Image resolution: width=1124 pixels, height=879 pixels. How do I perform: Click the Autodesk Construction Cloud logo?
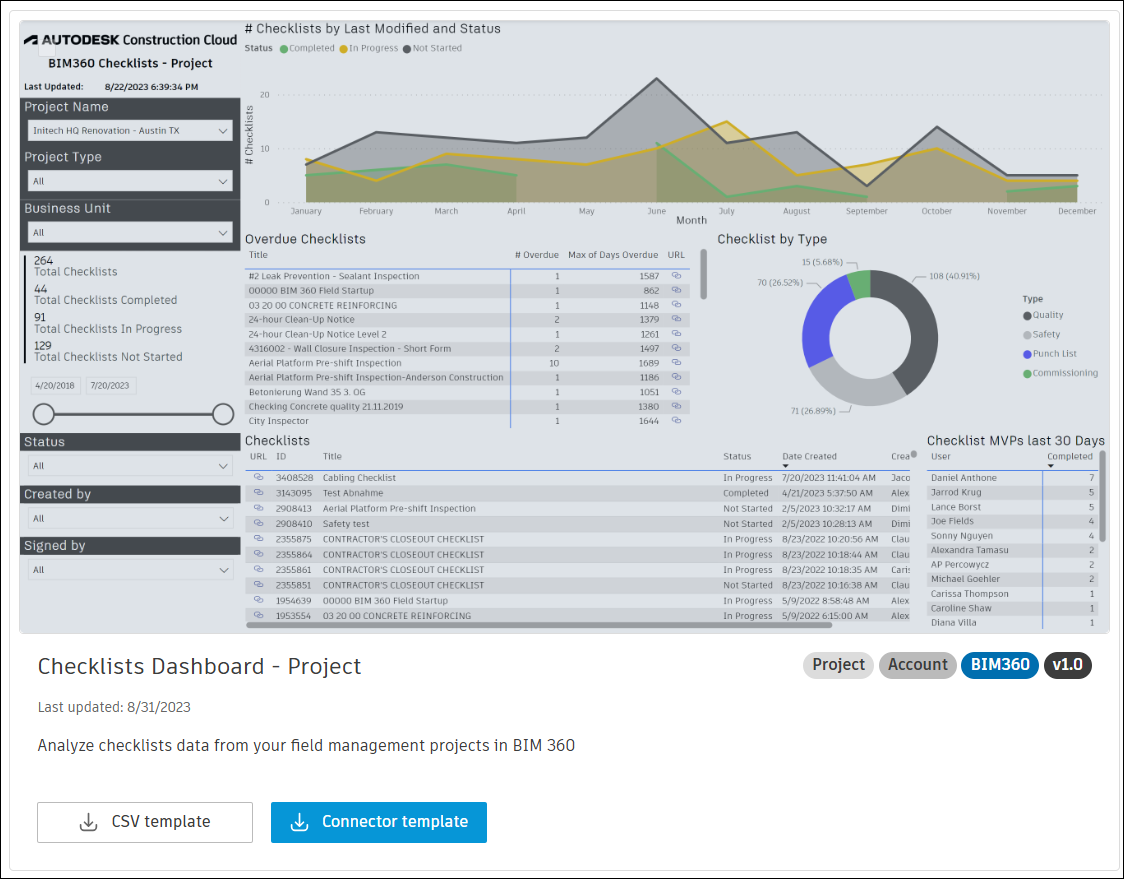tap(130, 40)
